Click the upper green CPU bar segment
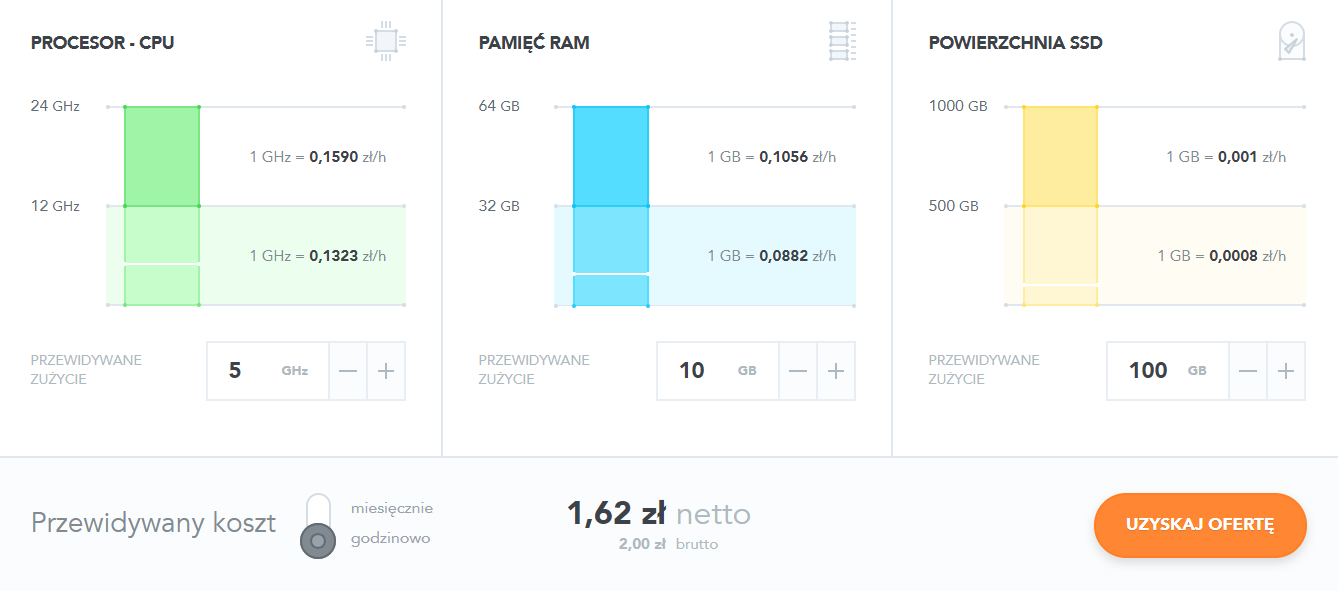This screenshot has width=1338, height=591. click(x=162, y=156)
